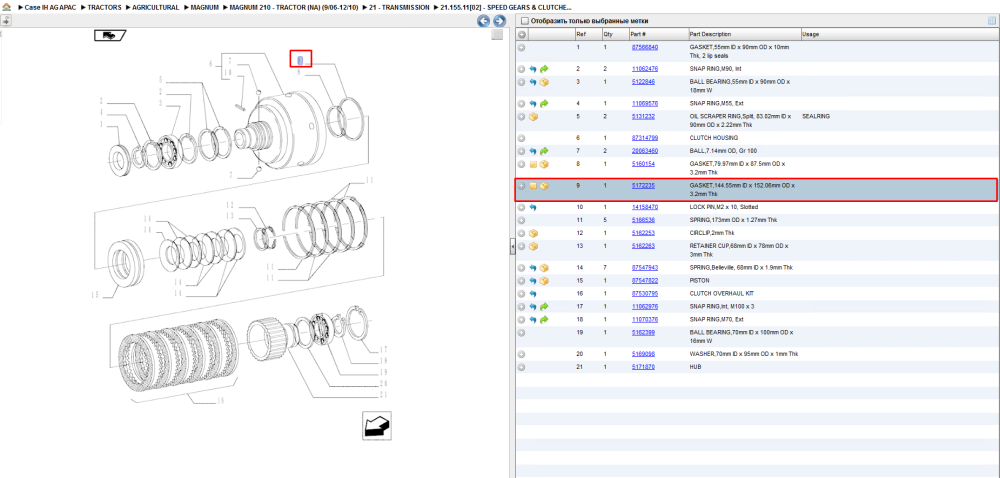Click the green arrow icon for SNAP RING,M55
The width and height of the screenshot is (1000, 478).
[544, 103]
